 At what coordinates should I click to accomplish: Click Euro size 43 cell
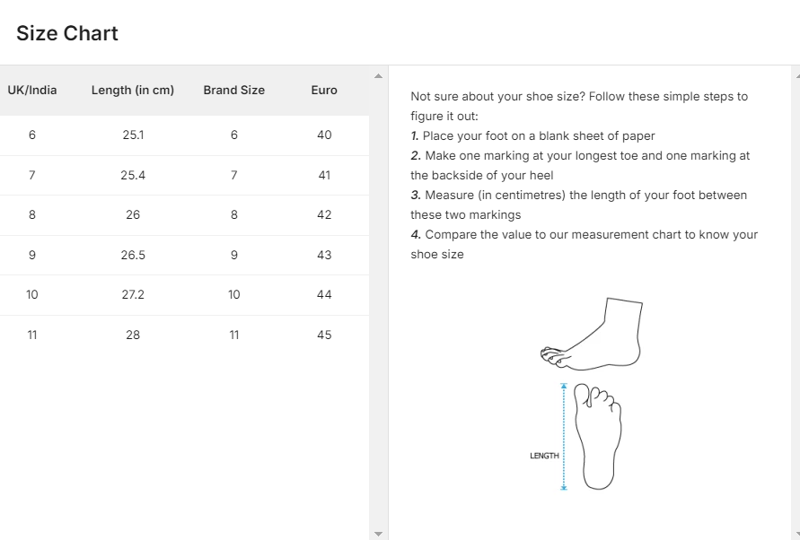[324, 255]
